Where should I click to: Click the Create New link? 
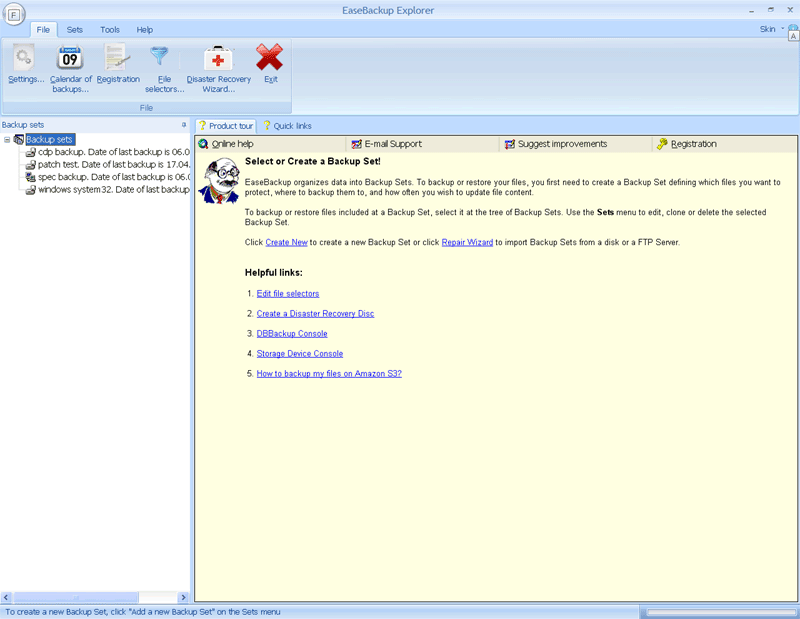click(286, 242)
